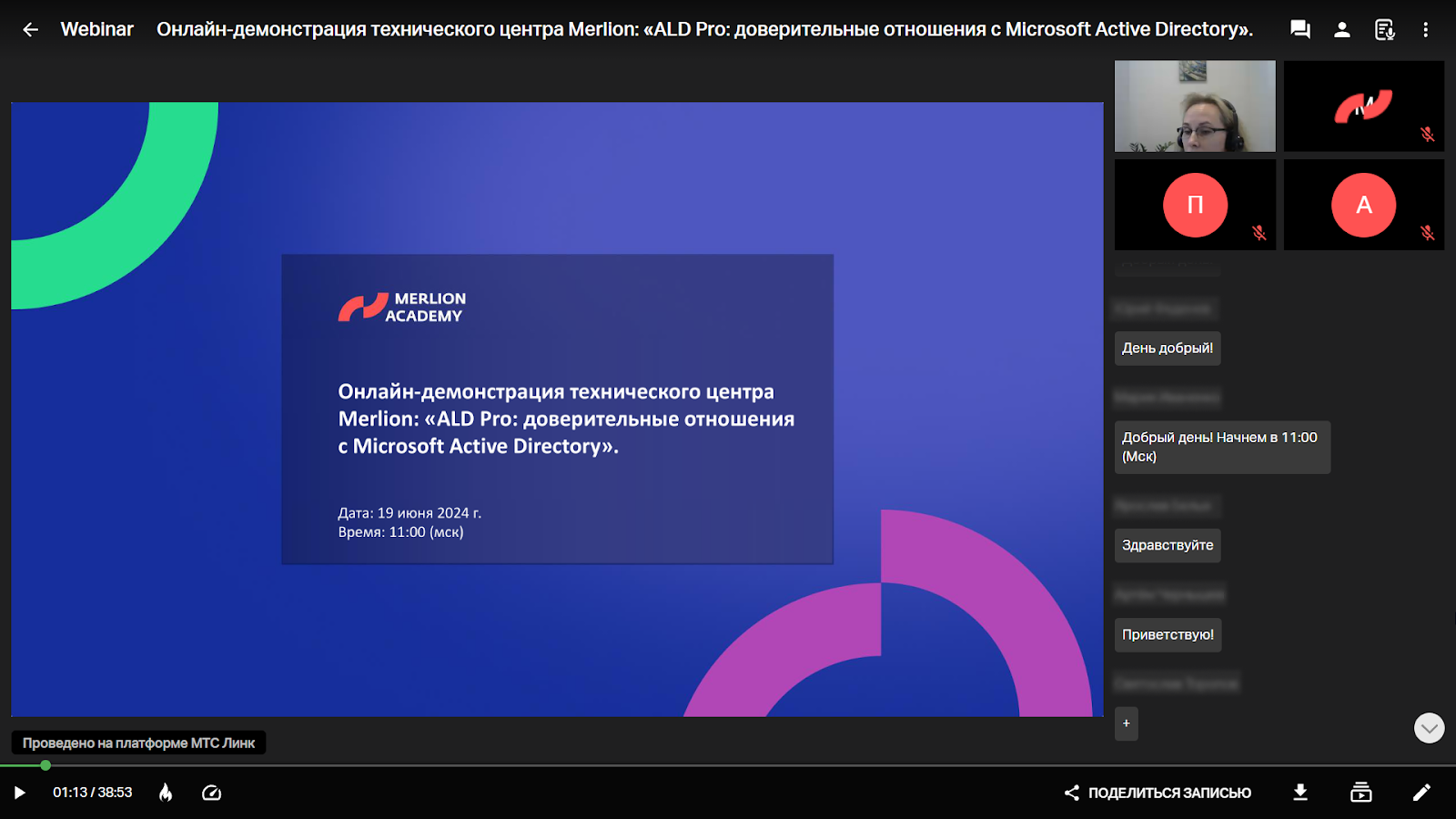Image resolution: width=1456 pixels, height=819 pixels.
Task: Jump chat to latest with chevron button
Action: coord(1429,728)
